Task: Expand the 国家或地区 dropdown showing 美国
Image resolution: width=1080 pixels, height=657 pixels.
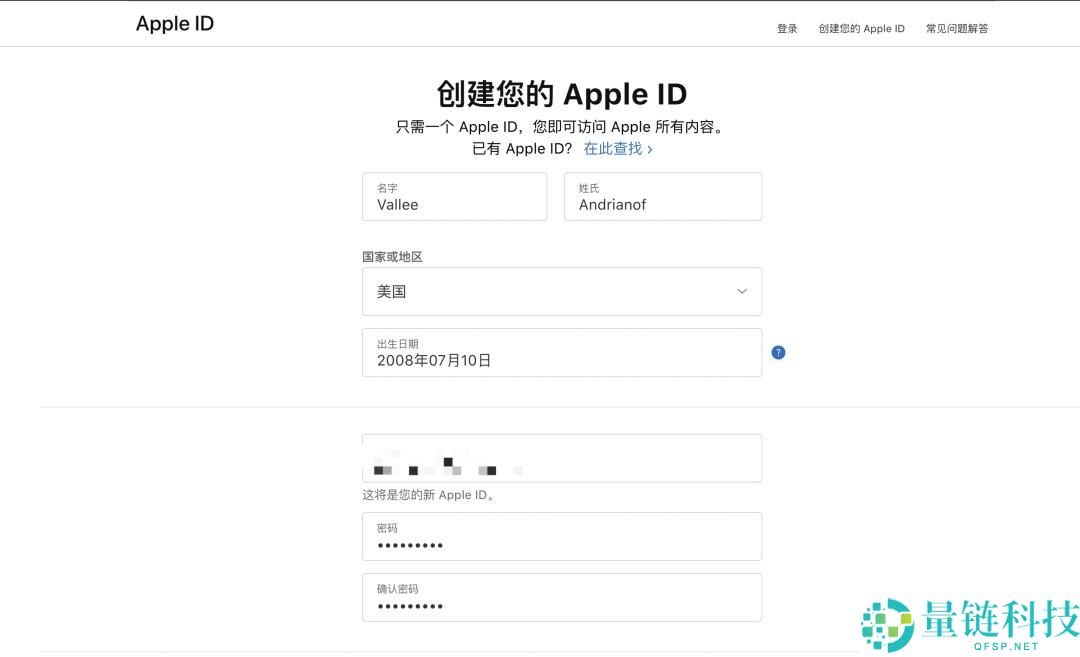Action: pos(562,291)
